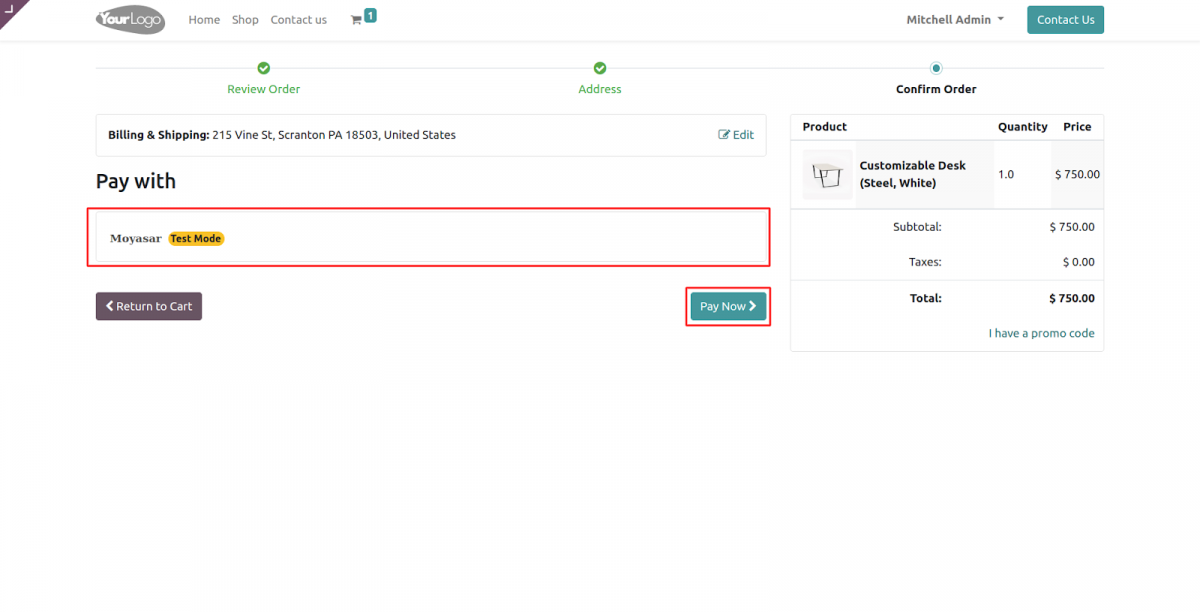Click the green checkmark on Review Order step
The width and height of the screenshot is (1200, 612).
(x=263, y=68)
